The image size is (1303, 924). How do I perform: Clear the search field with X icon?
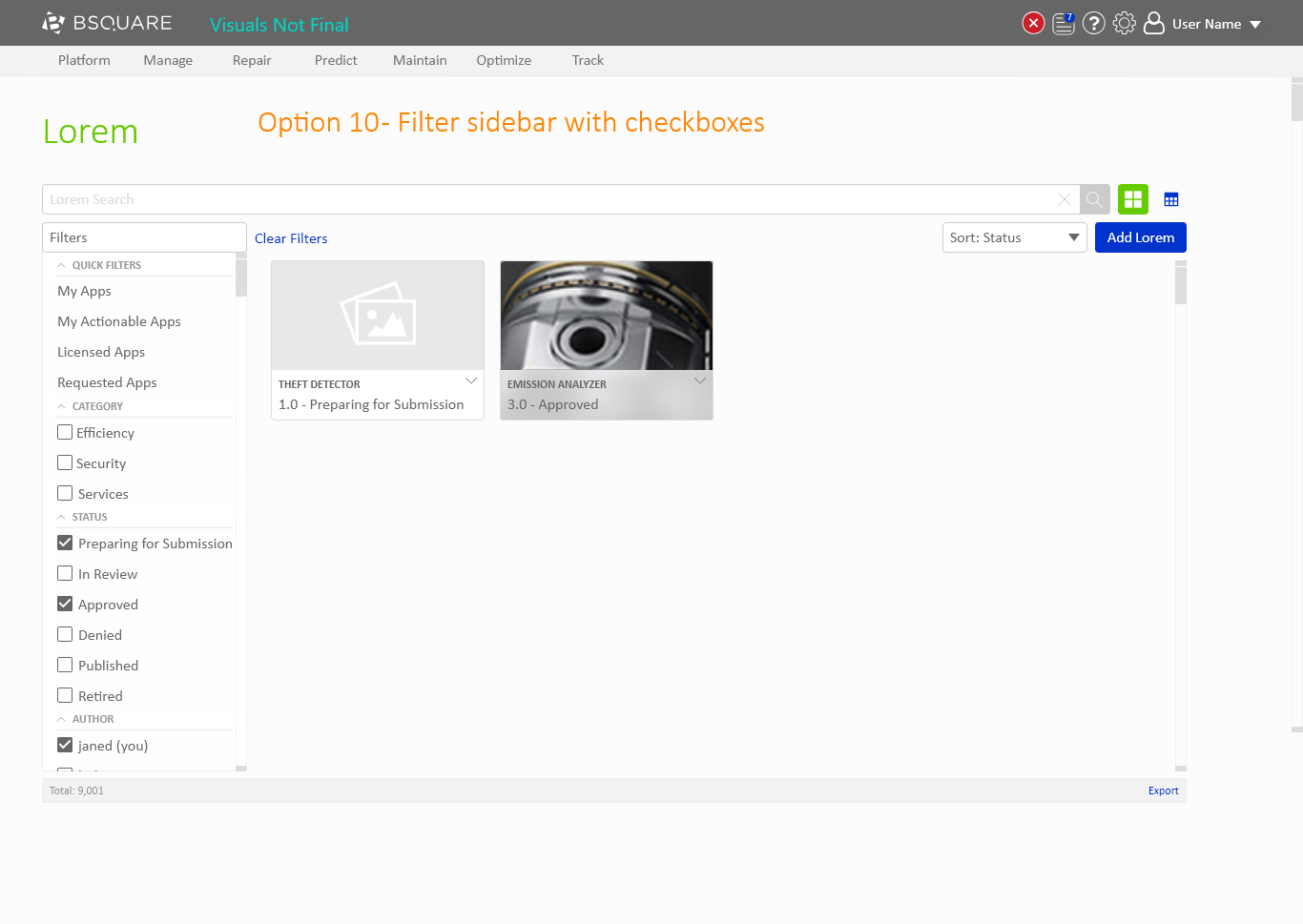click(1065, 199)
